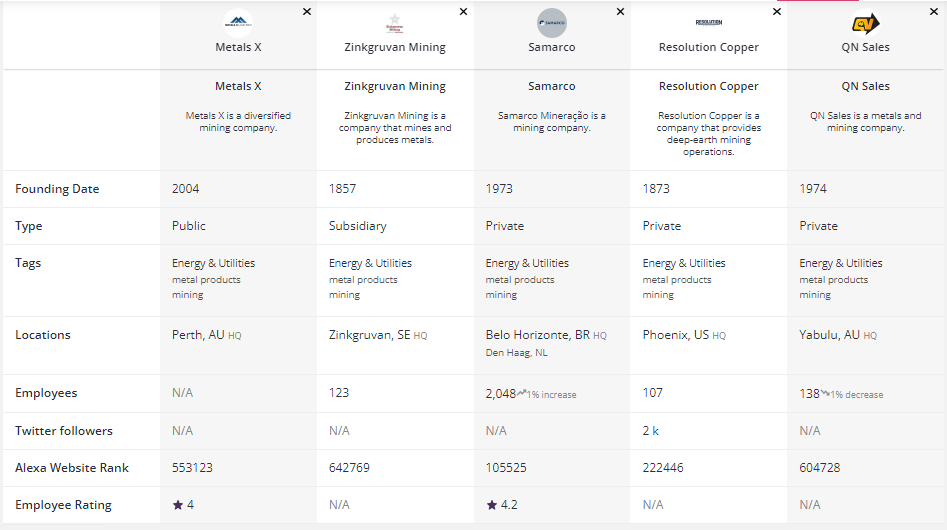Click Energy & Utilities tag under Metals X
The height and width of the screenshot is (530, 947).
point(213,263)
